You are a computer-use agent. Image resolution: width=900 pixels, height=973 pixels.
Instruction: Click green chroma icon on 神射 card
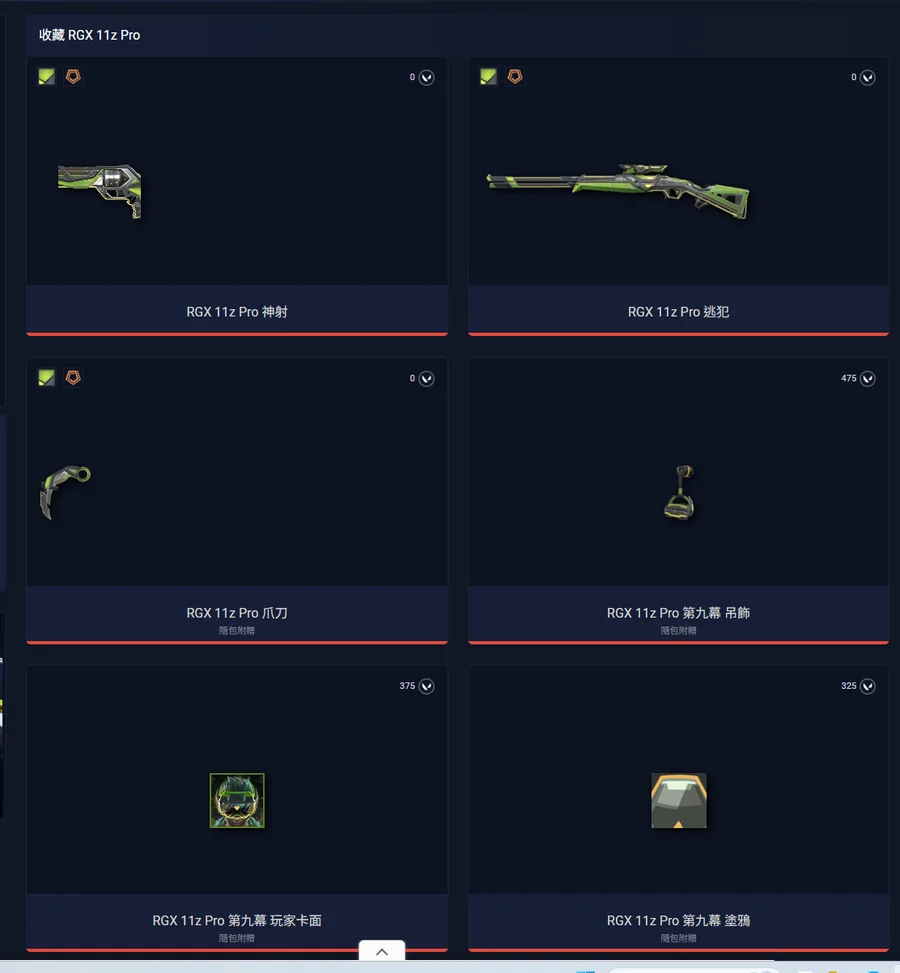tap(47, 77)
